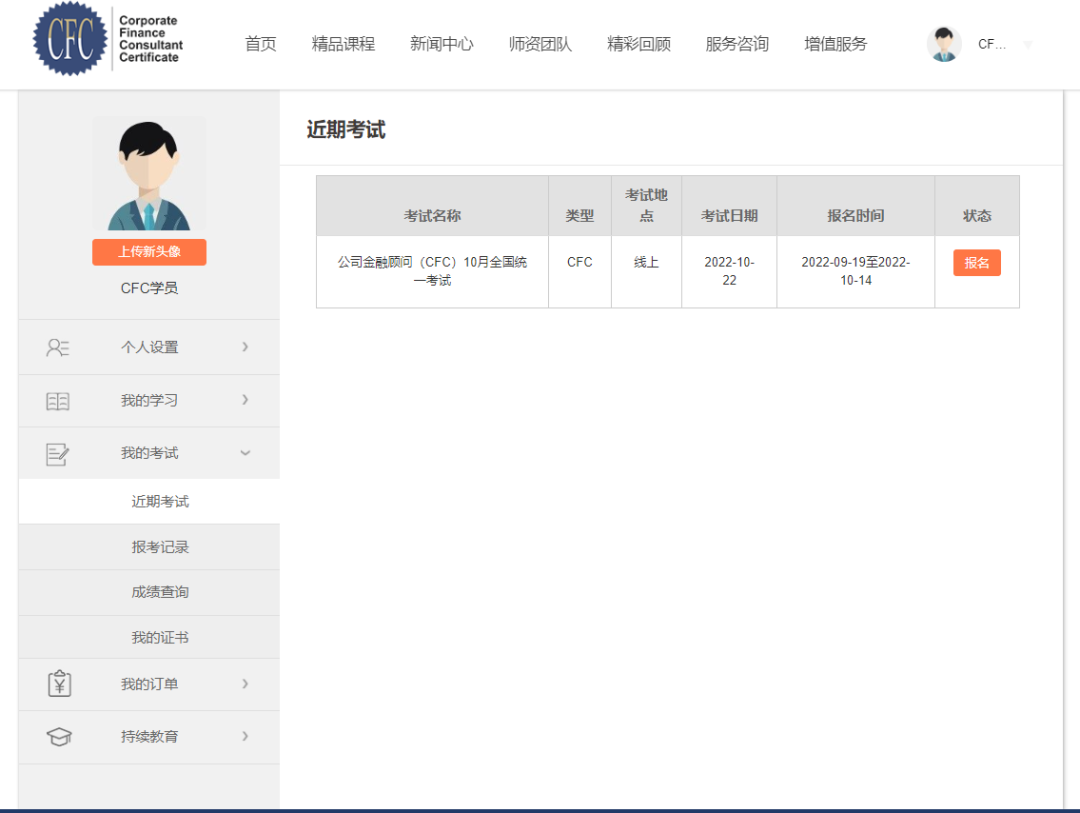Click the exam notepad pencil icon

click(x=58, y=454)
